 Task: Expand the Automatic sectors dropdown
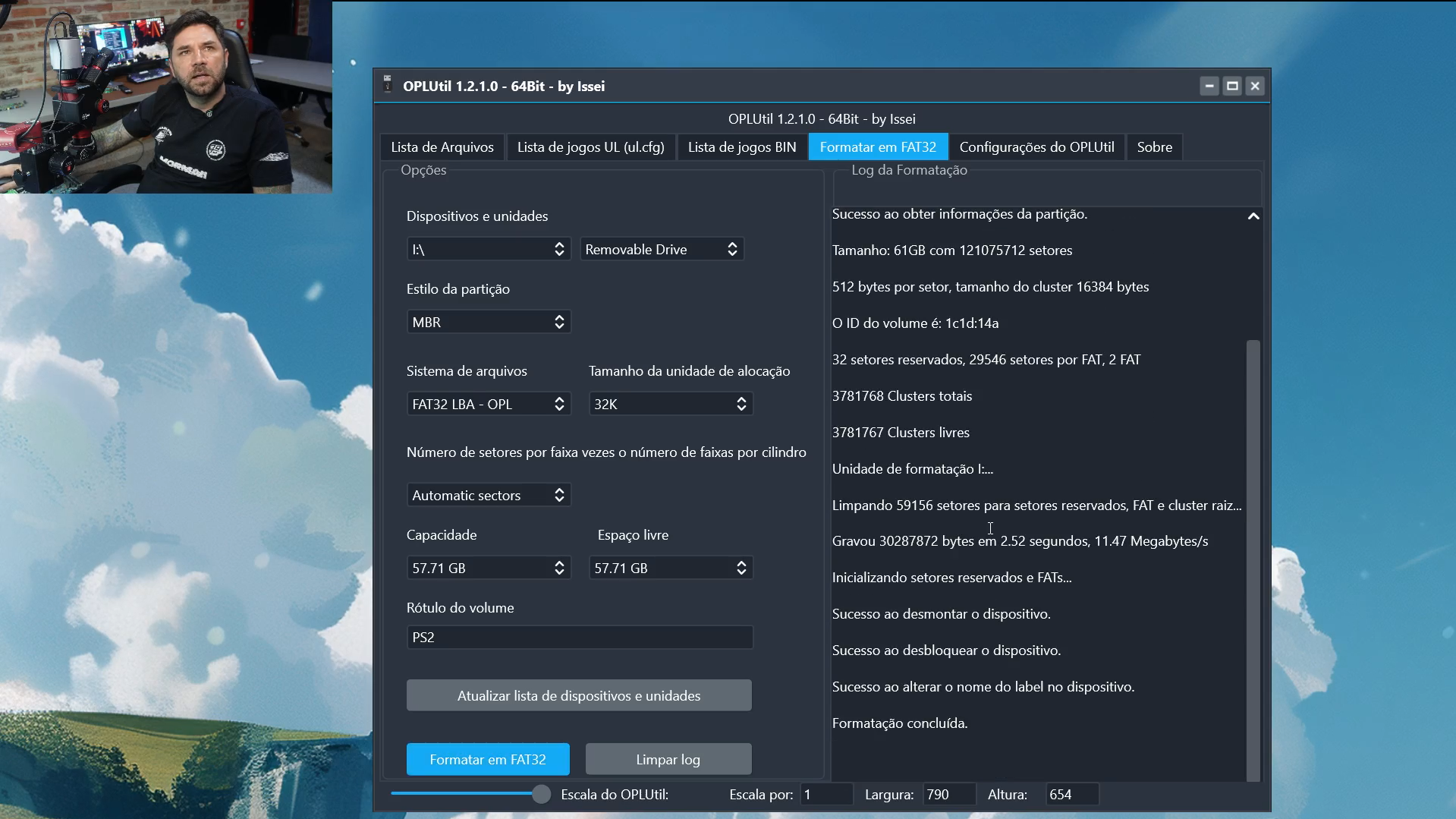coord(489,495)
